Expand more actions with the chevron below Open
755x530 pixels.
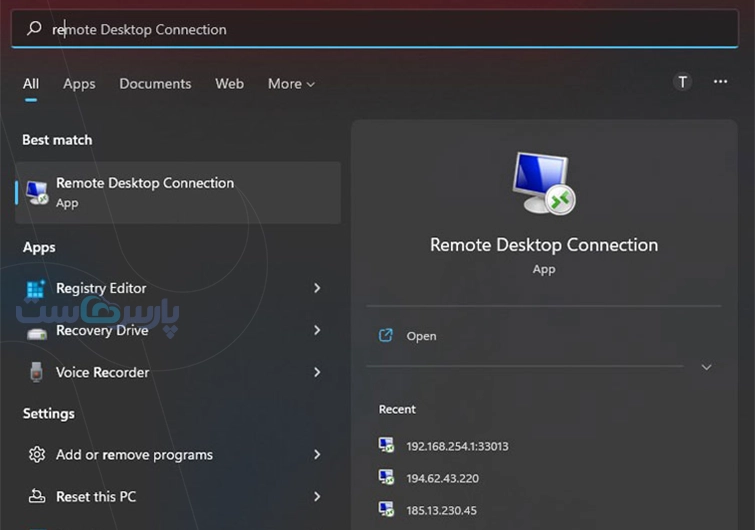click(x=706, y=367)
